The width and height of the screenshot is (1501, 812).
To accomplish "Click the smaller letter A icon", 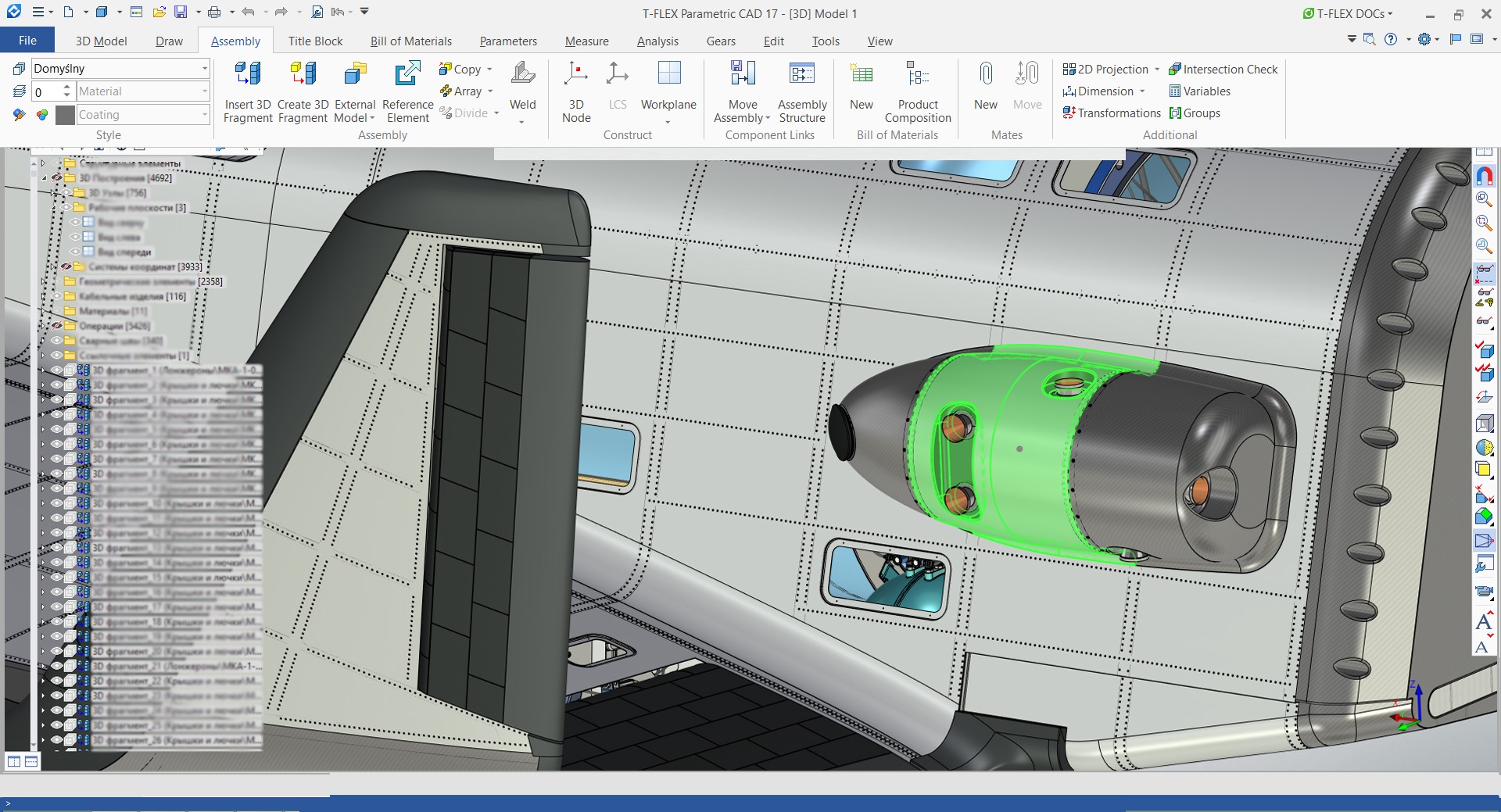I will (x=1482, y=647).
